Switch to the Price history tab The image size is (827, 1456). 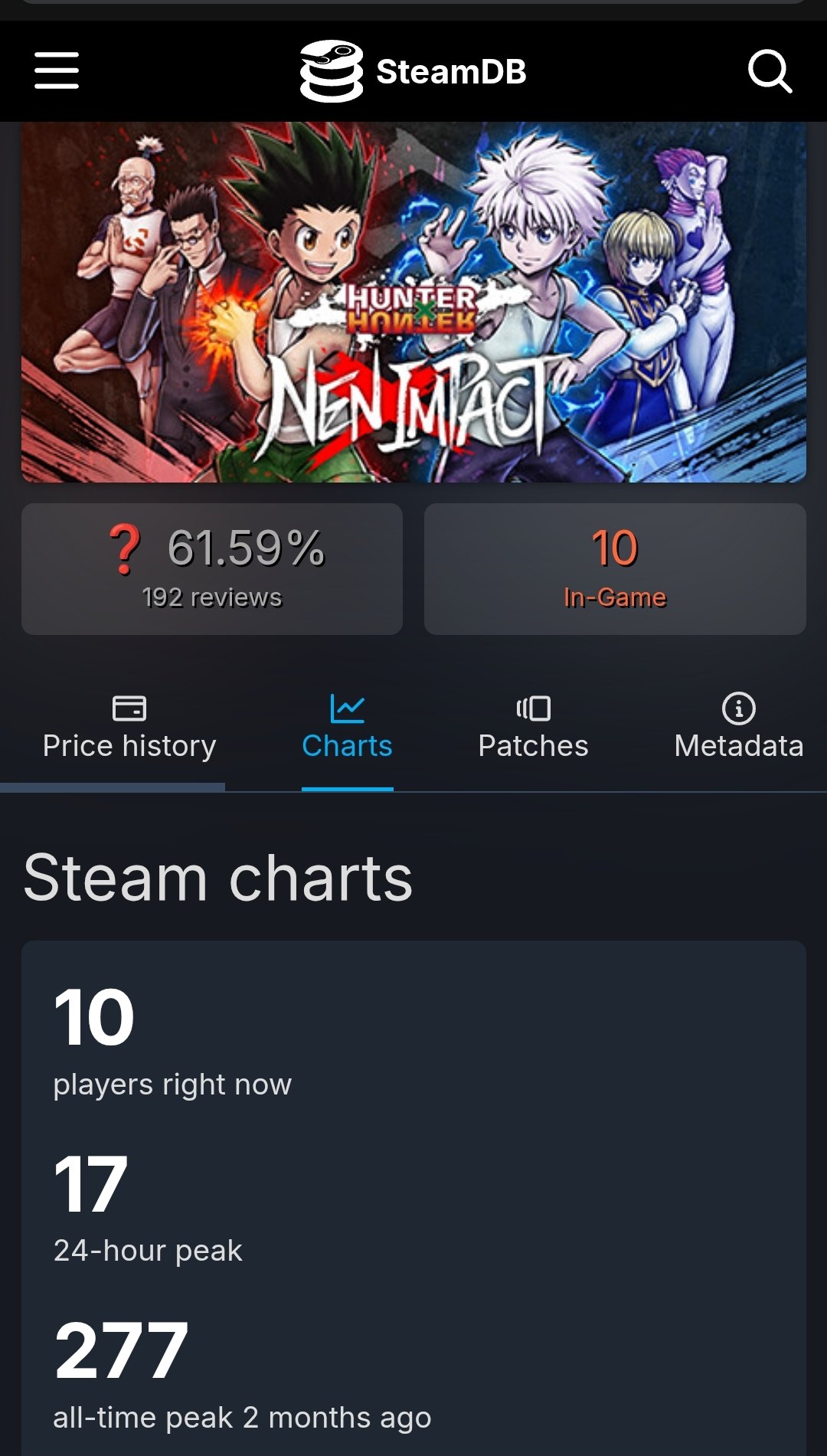pos(129,746)
